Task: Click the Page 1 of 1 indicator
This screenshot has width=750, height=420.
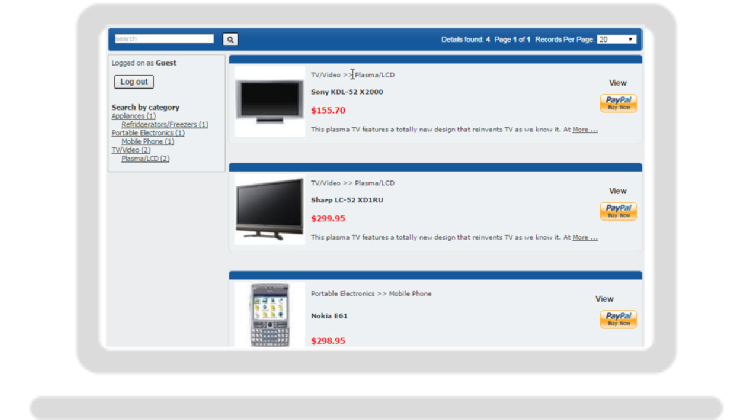Action: [512, 40]
